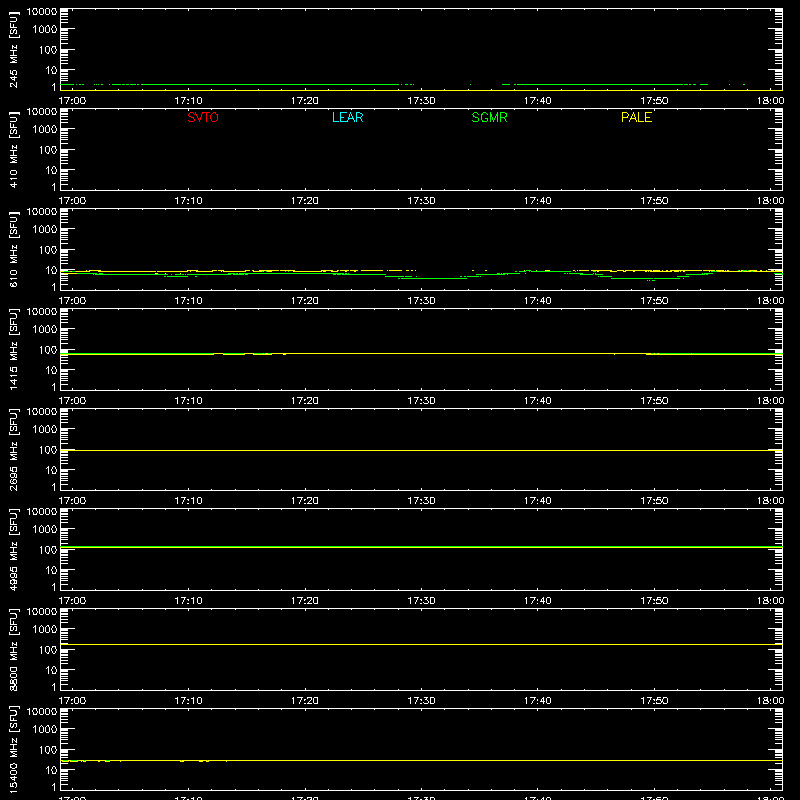Click the green SGMR station label
800x800 pixels.
tap(489, 117)
